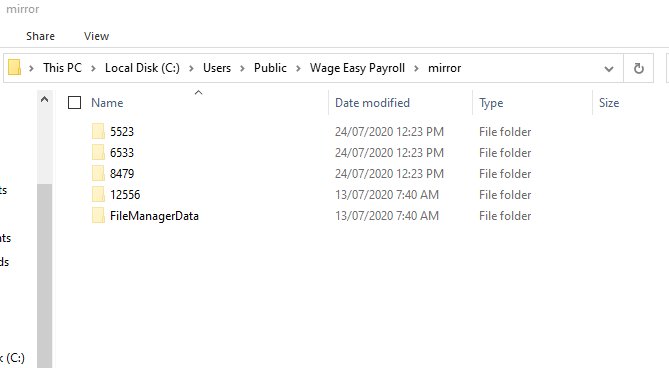669x368 pixels.
Task: Expand the chevron after Users
Action: click(x=242, y=68)
